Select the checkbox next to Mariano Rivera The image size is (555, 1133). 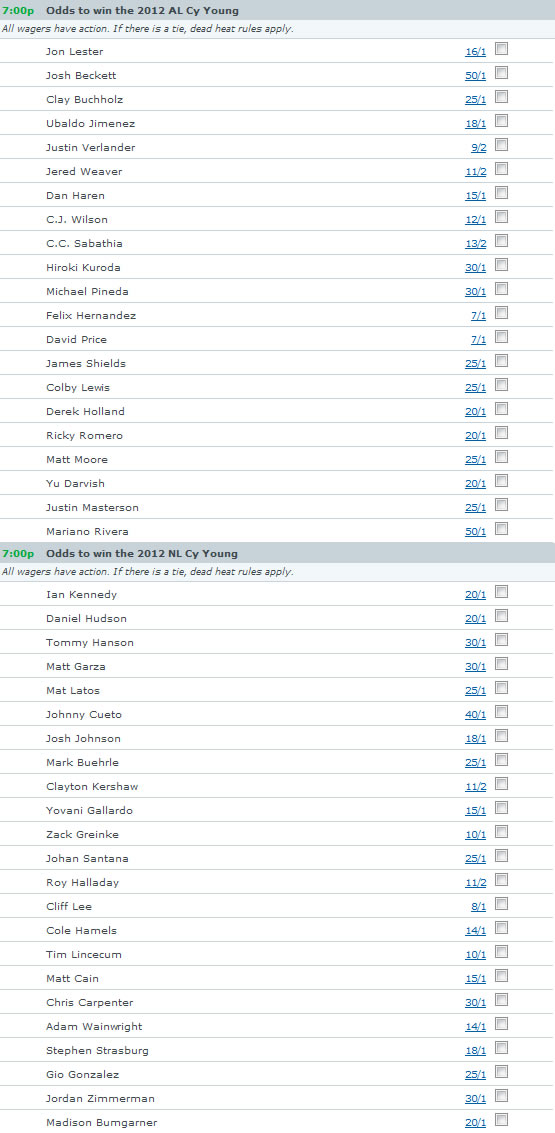[x=502, y=529]
